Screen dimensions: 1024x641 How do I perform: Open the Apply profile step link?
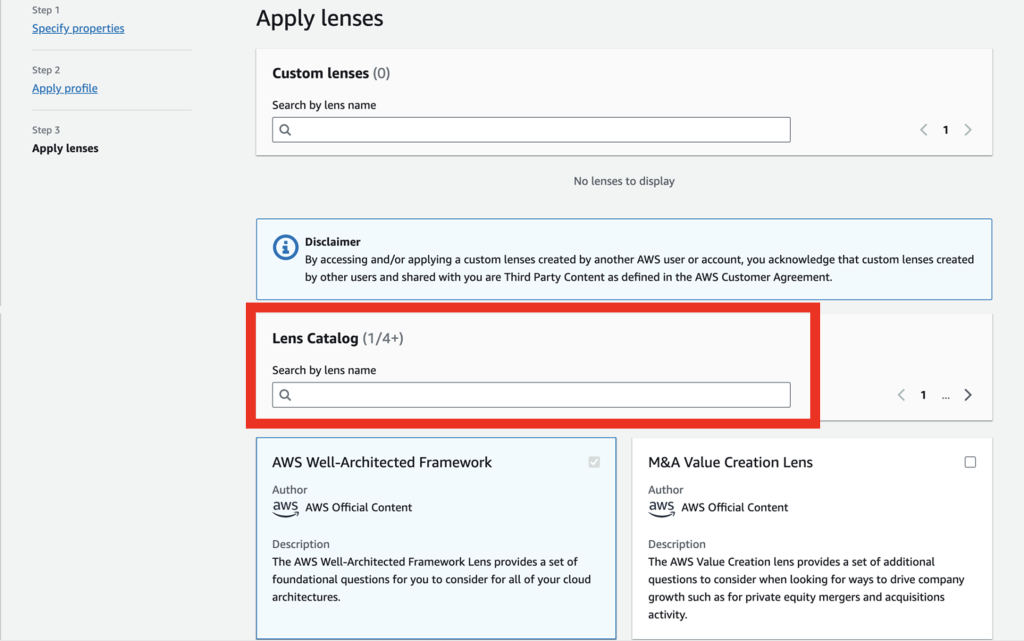point(64,88)
